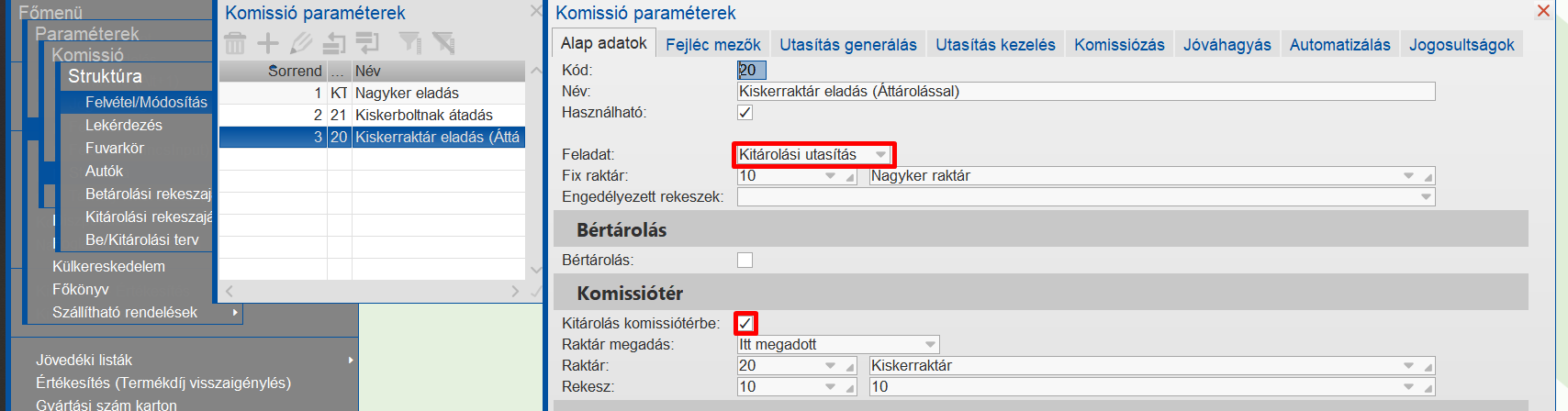Click the Sorrend column header
The image size is (1568, 411).
[x=295, y=71]
